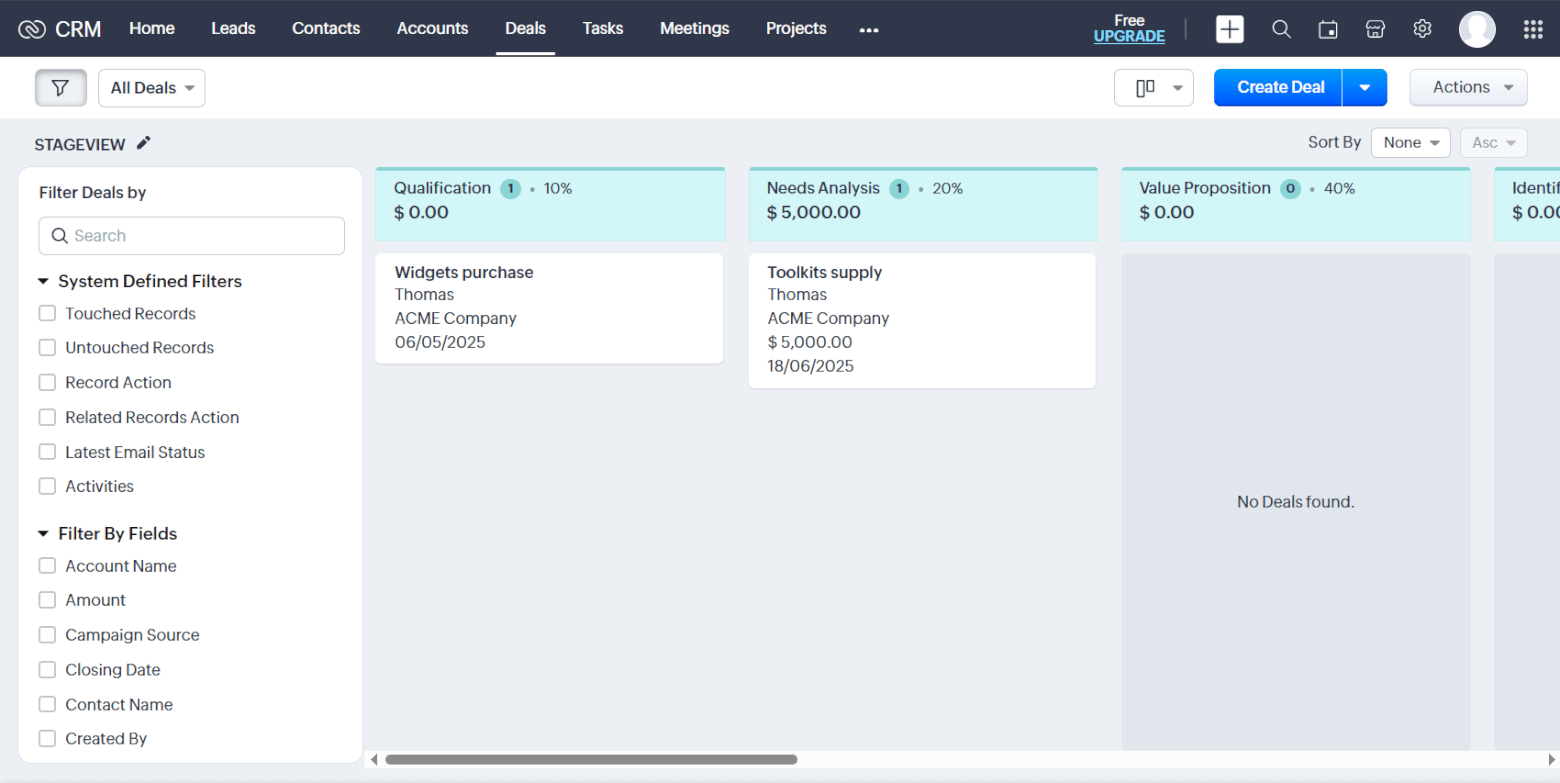
Task: Click Thomas on Toolkits supply card
Action: point(797,295)
